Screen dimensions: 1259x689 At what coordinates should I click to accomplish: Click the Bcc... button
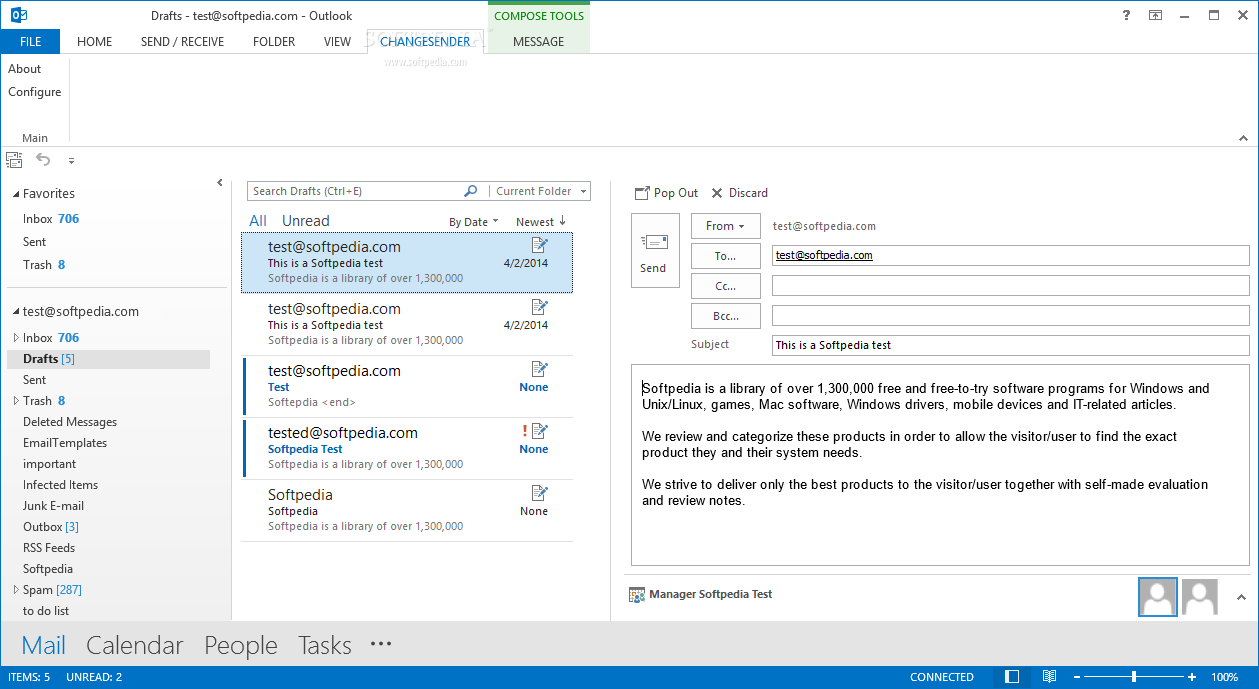click(x=725, y=316)
